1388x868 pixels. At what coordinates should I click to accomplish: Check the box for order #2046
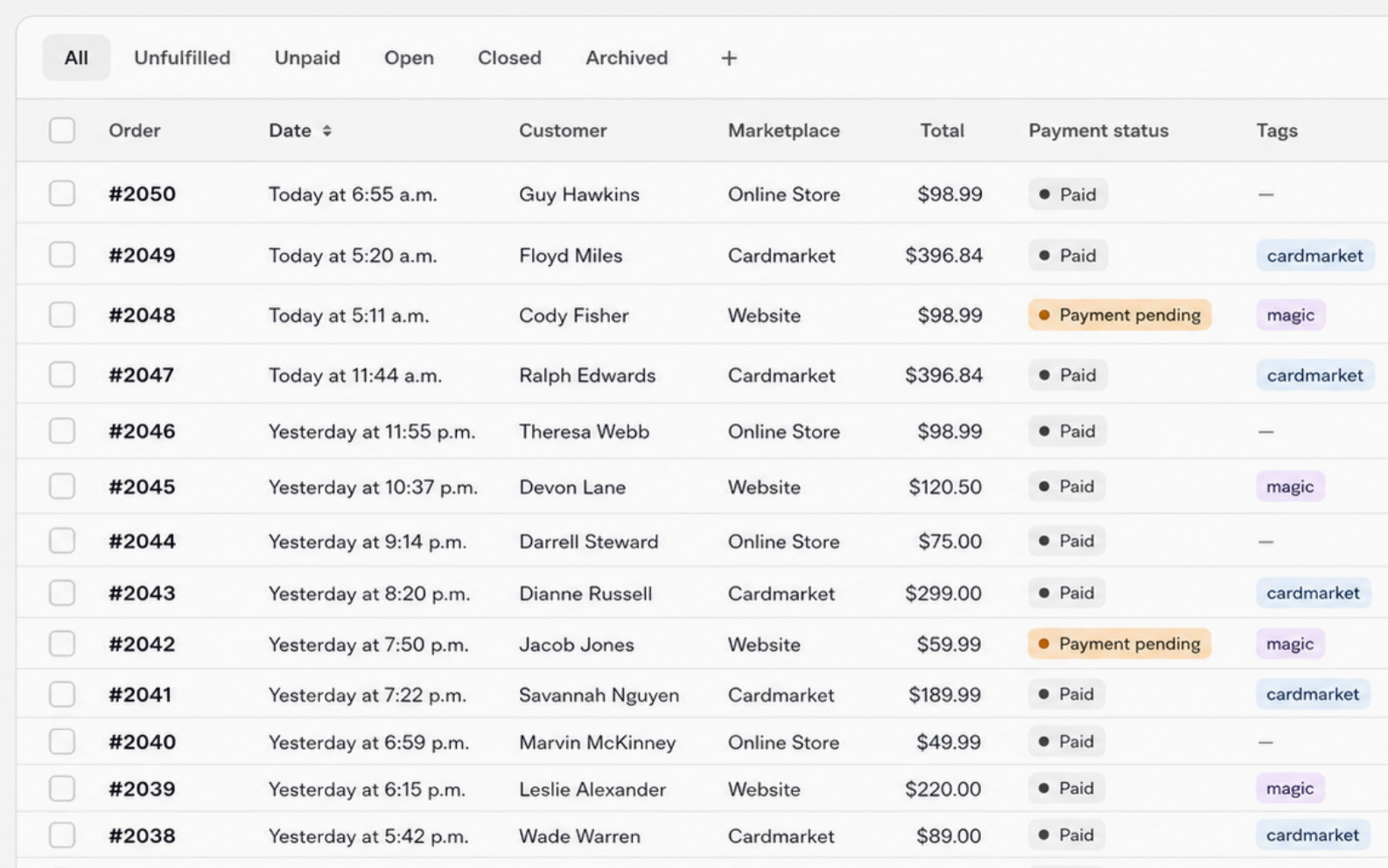[62, 430]
